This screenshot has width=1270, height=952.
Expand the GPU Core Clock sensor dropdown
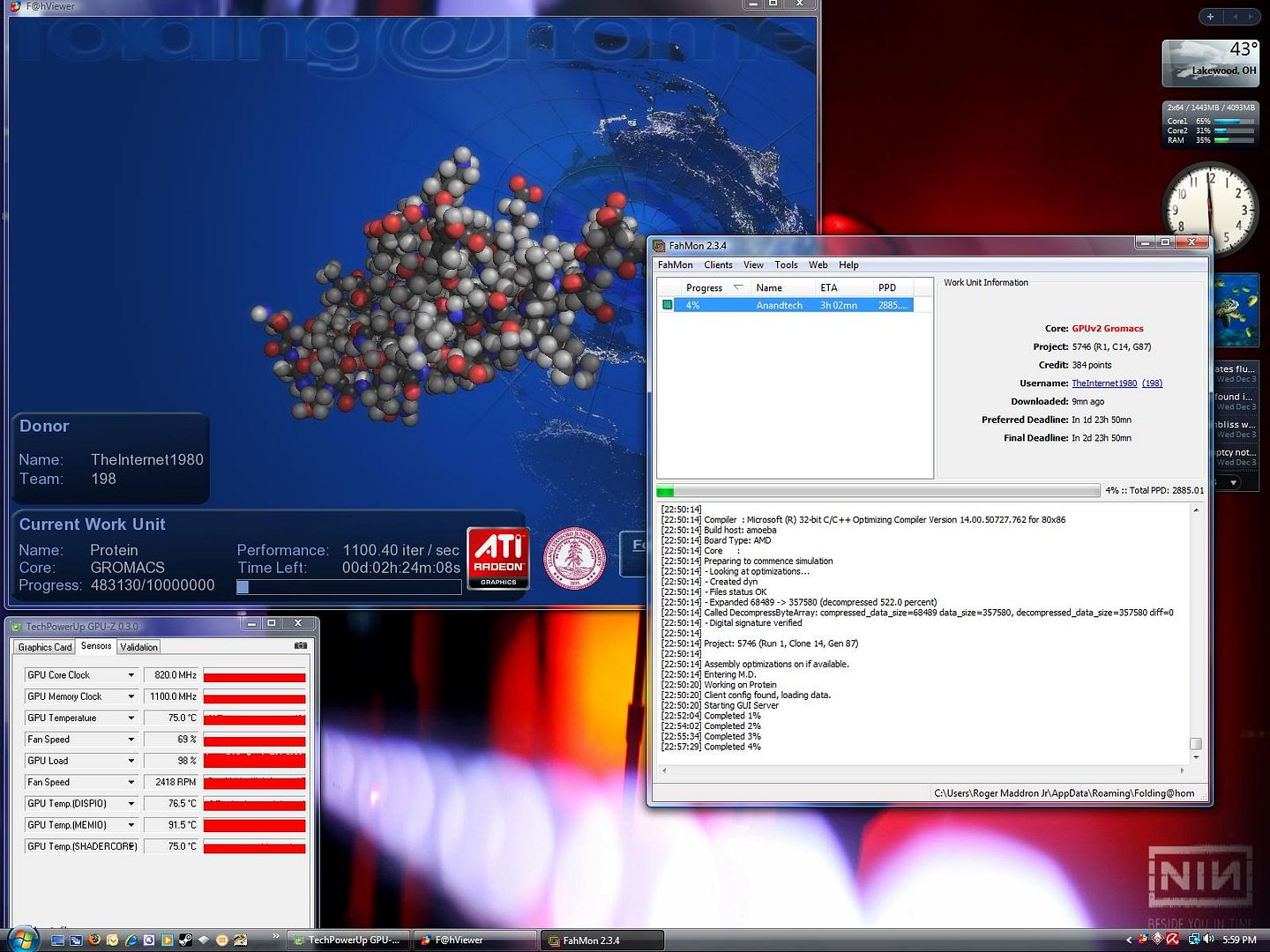coord(131,675)
